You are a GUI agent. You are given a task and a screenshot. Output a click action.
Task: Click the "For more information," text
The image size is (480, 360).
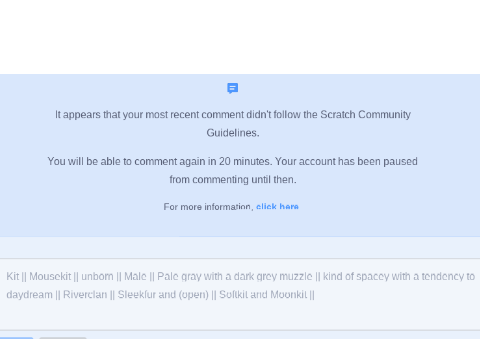pos(208,207)
